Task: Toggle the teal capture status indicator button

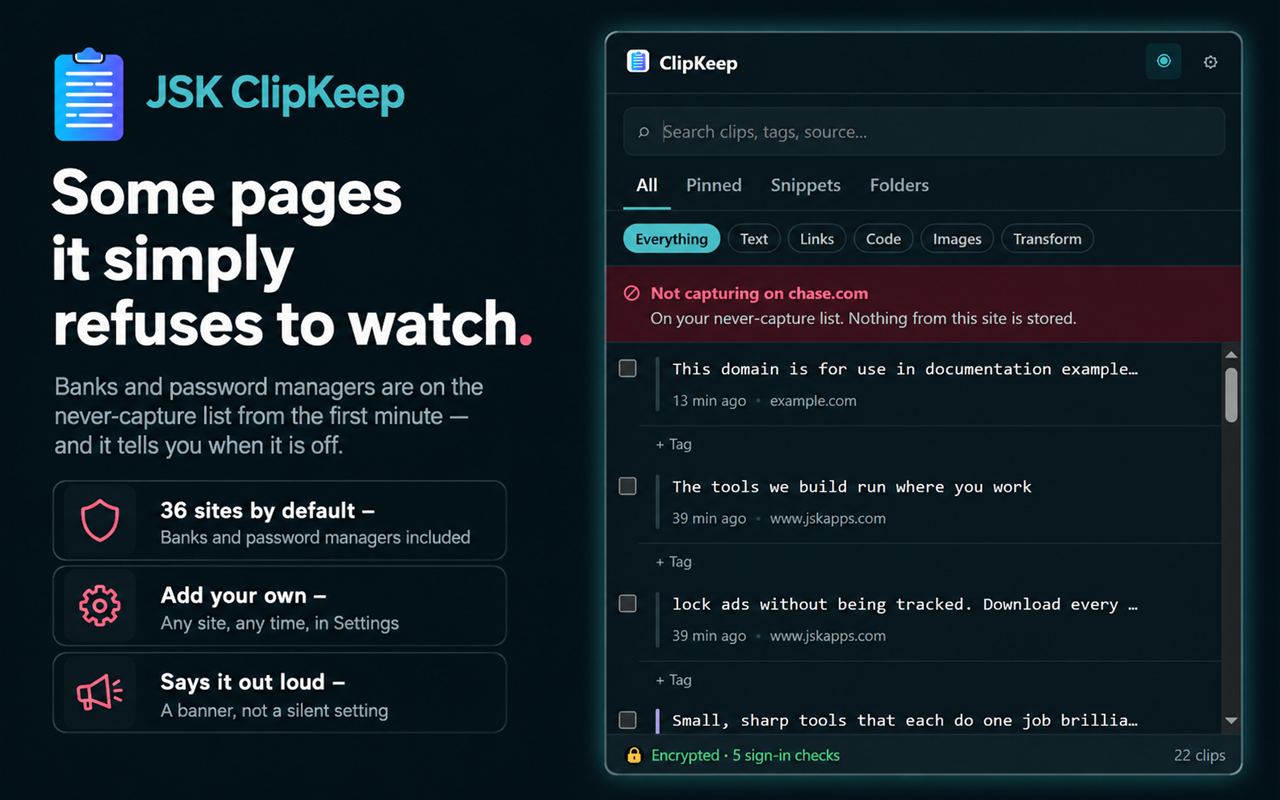Action: point(1163,62)
